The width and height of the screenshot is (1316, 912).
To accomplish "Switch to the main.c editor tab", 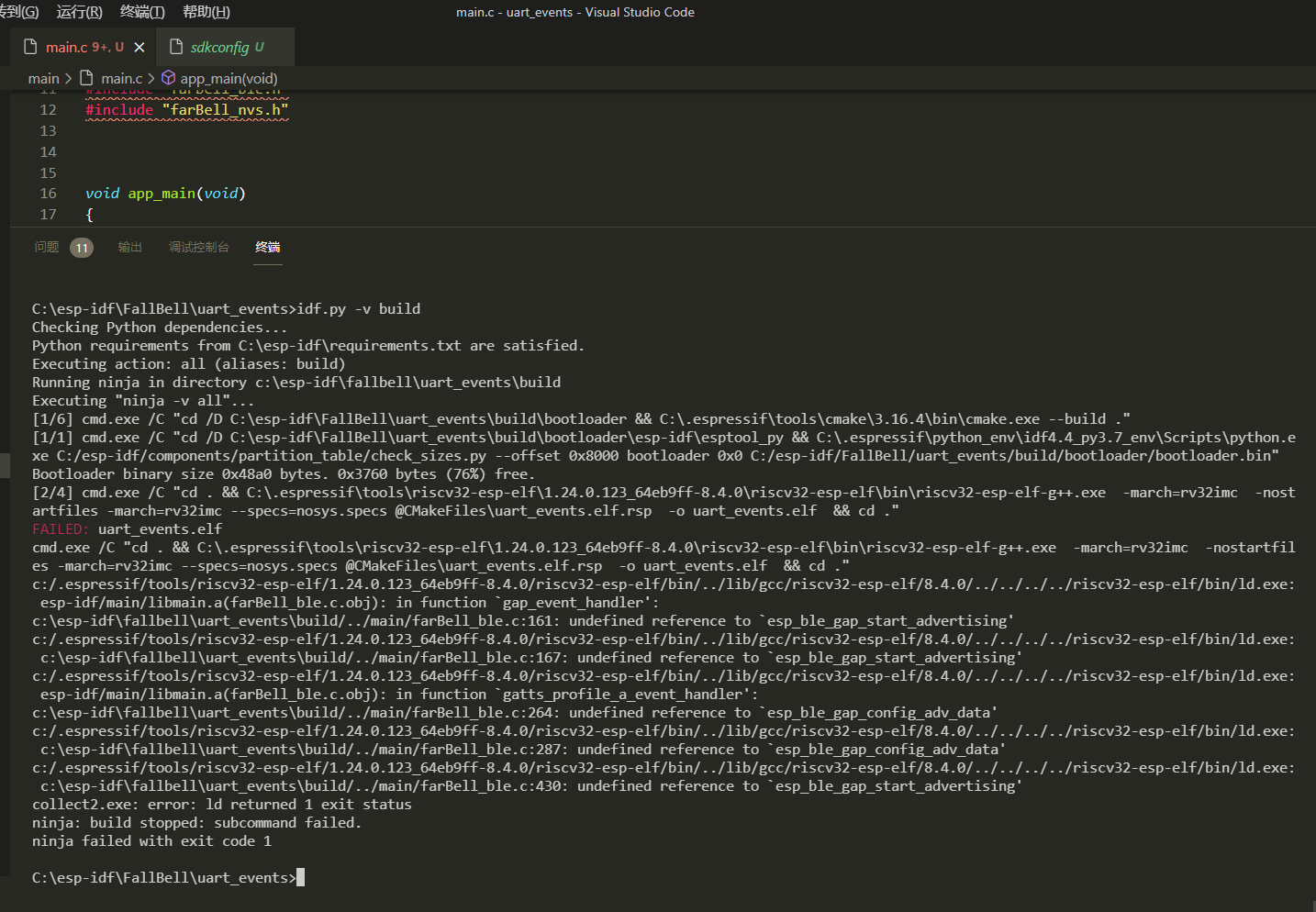I will (x=84, y=47).
